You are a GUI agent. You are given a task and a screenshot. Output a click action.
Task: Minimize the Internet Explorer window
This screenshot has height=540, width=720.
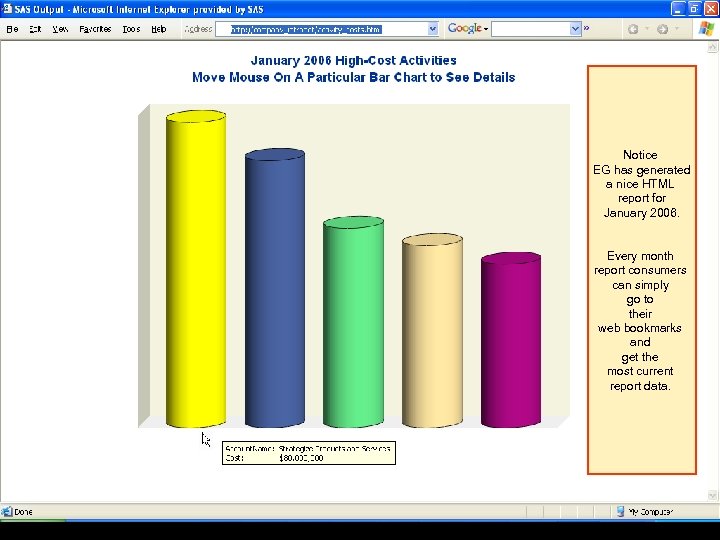click(x=678, y=9)
